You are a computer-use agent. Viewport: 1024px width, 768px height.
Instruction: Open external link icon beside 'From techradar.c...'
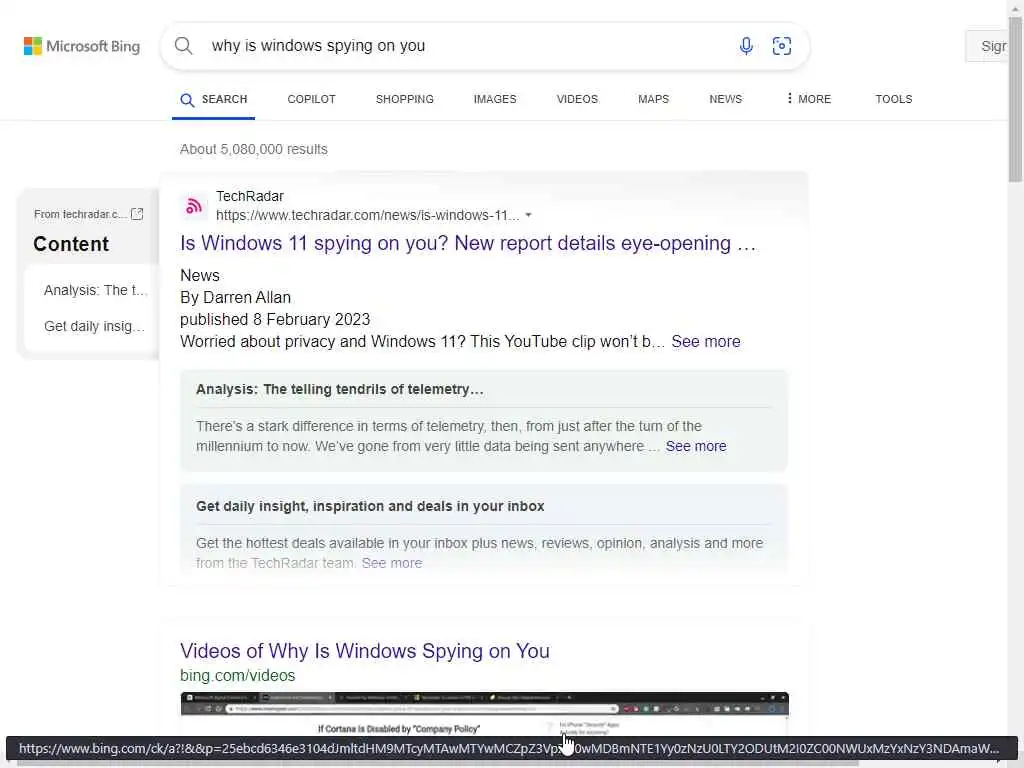coord(137,214)
